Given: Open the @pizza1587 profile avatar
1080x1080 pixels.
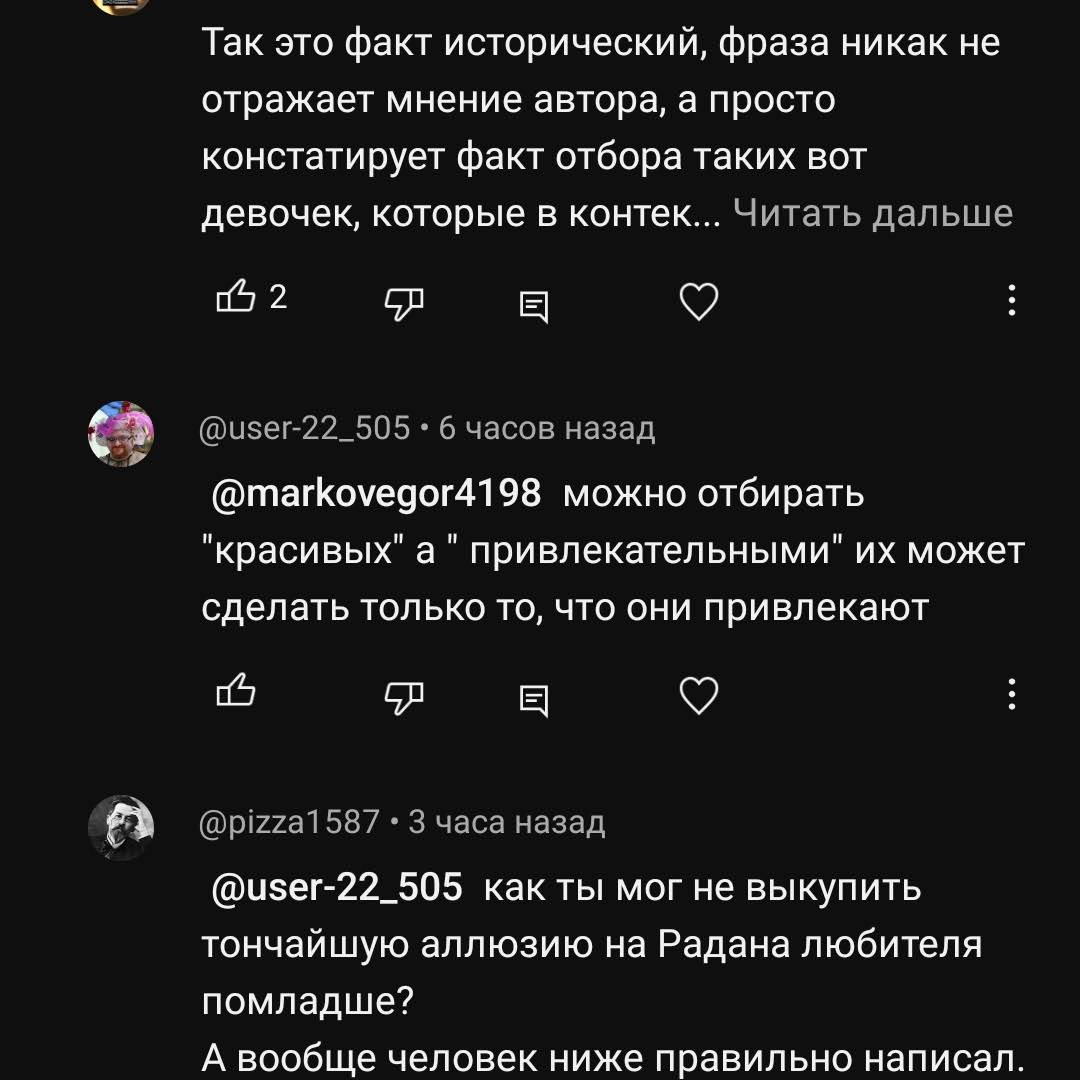Looking at the screenshot, I should (x=121, y=828).
